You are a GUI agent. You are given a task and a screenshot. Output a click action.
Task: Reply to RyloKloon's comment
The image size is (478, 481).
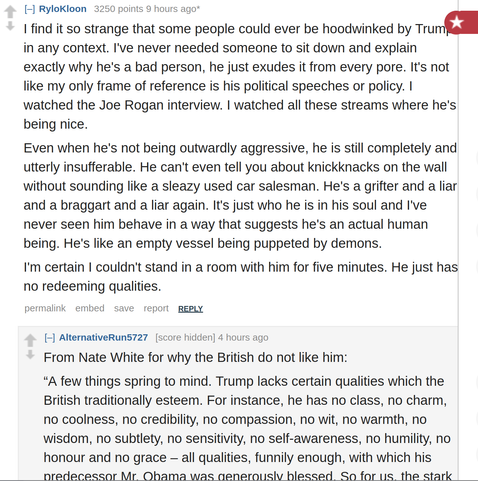[x=190, y=309]
